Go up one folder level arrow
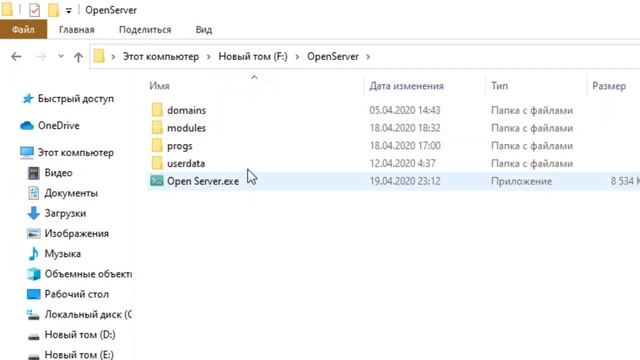The image size is (640, 360). point(78,57)
